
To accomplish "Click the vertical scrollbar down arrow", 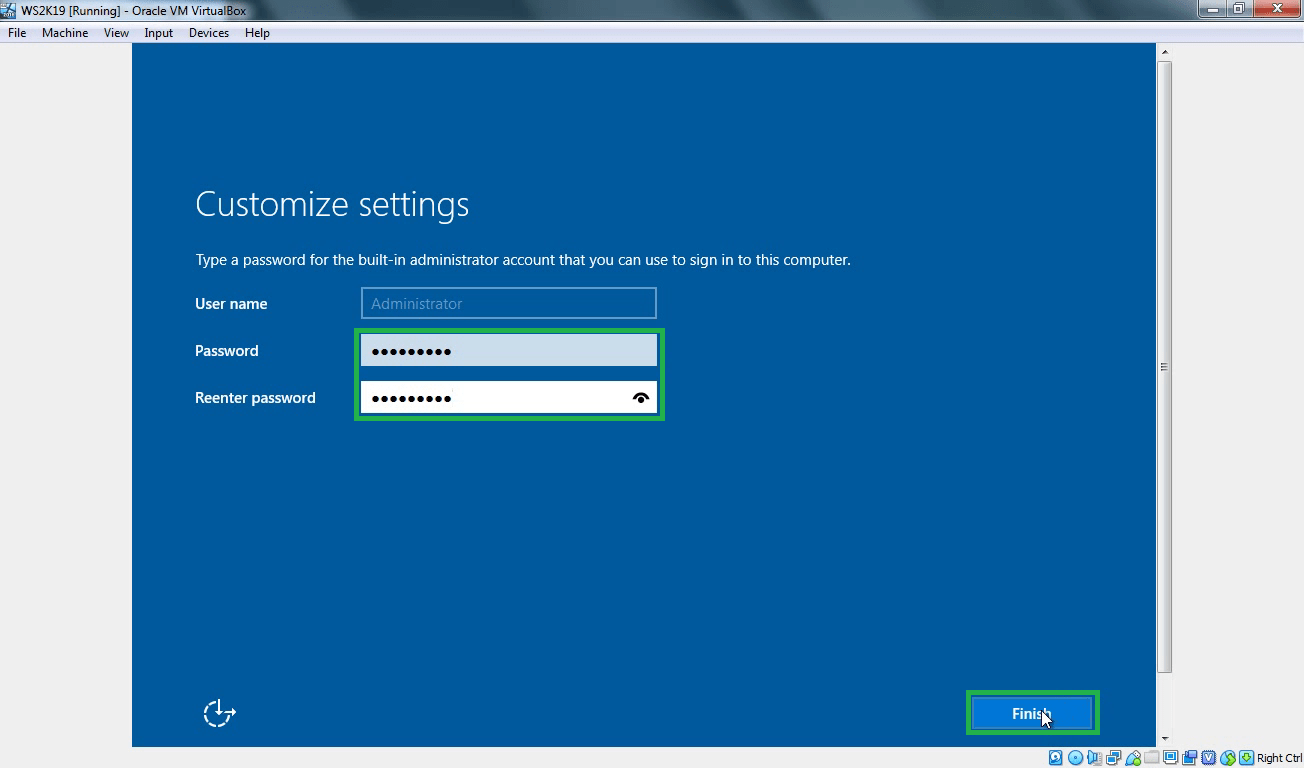I will point(1164,739).
